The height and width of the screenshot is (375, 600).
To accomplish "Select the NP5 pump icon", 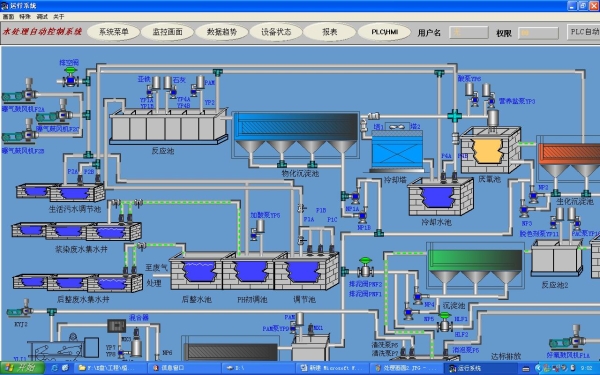I will pos(408,311).
